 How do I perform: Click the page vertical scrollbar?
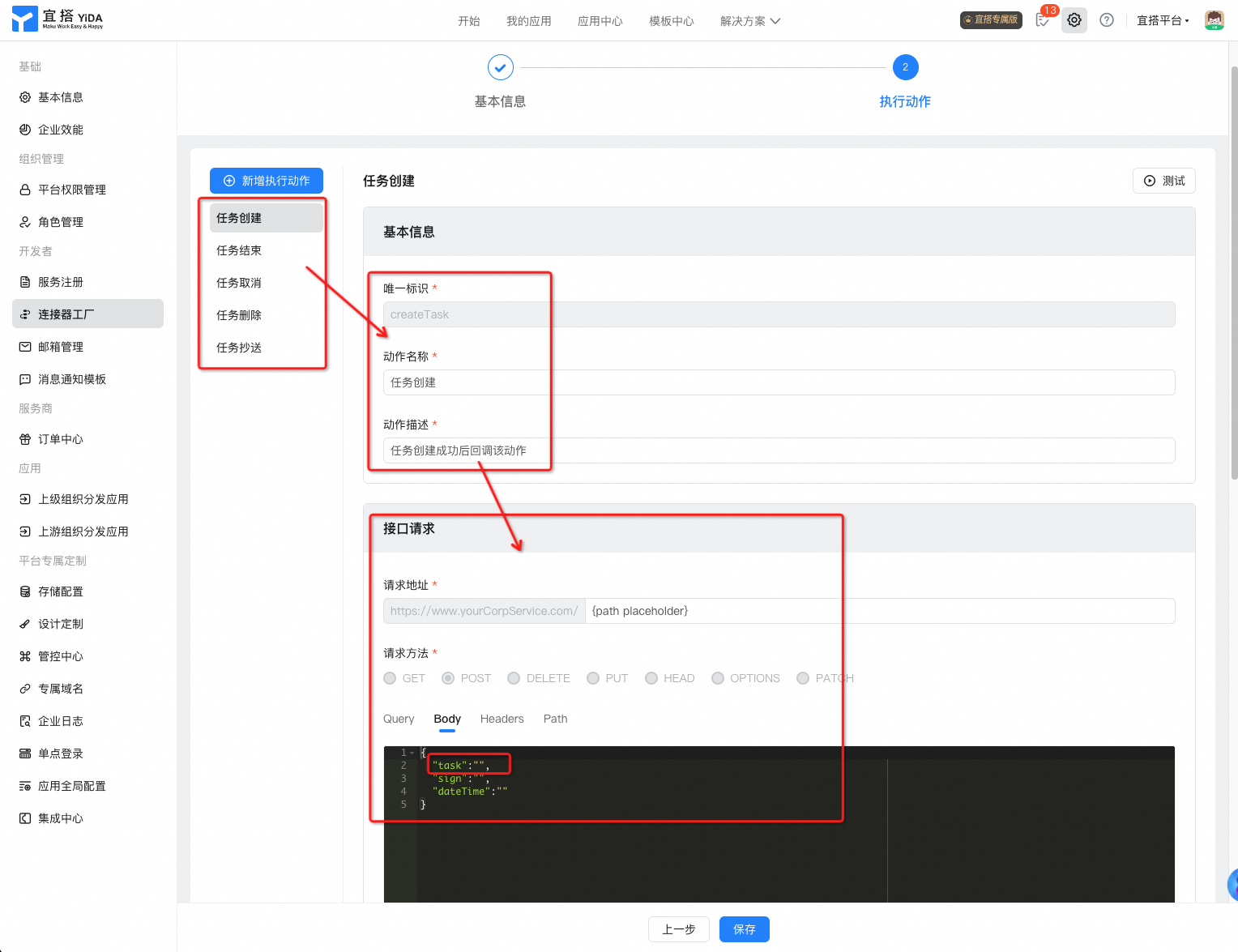(x=1234, y=271)
